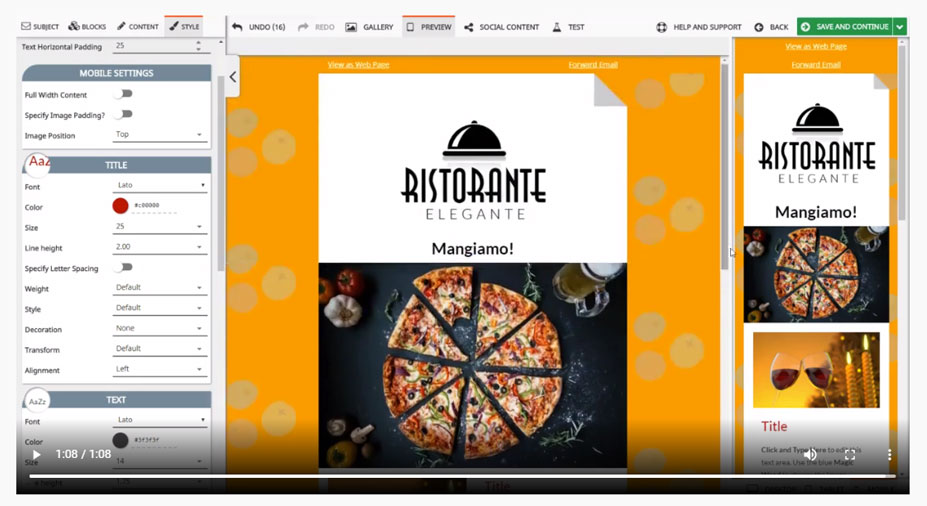Toggle the Preview mode
927x506 pixels.
(x=429, y=27)
